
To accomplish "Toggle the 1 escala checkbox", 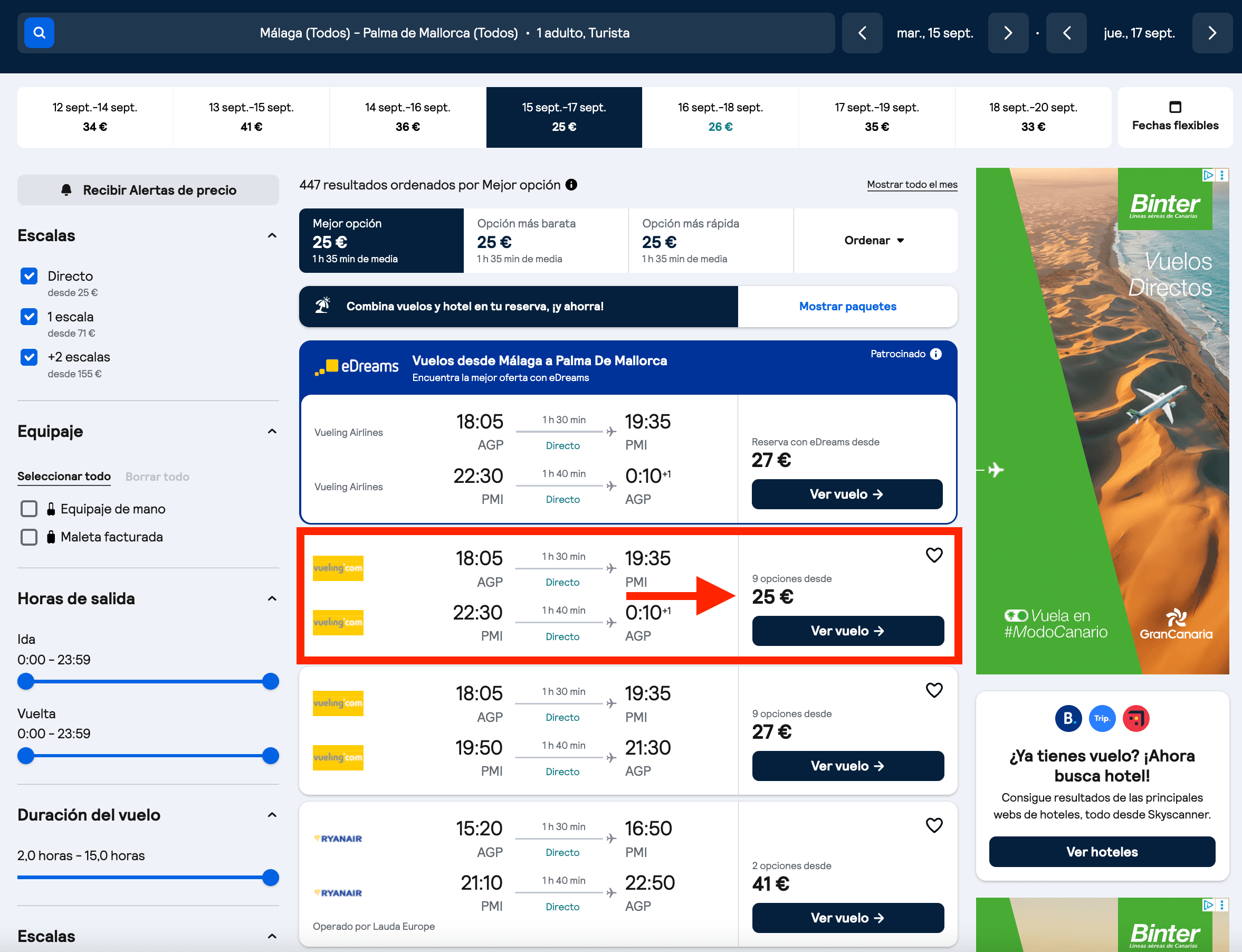I will [29, 317].
